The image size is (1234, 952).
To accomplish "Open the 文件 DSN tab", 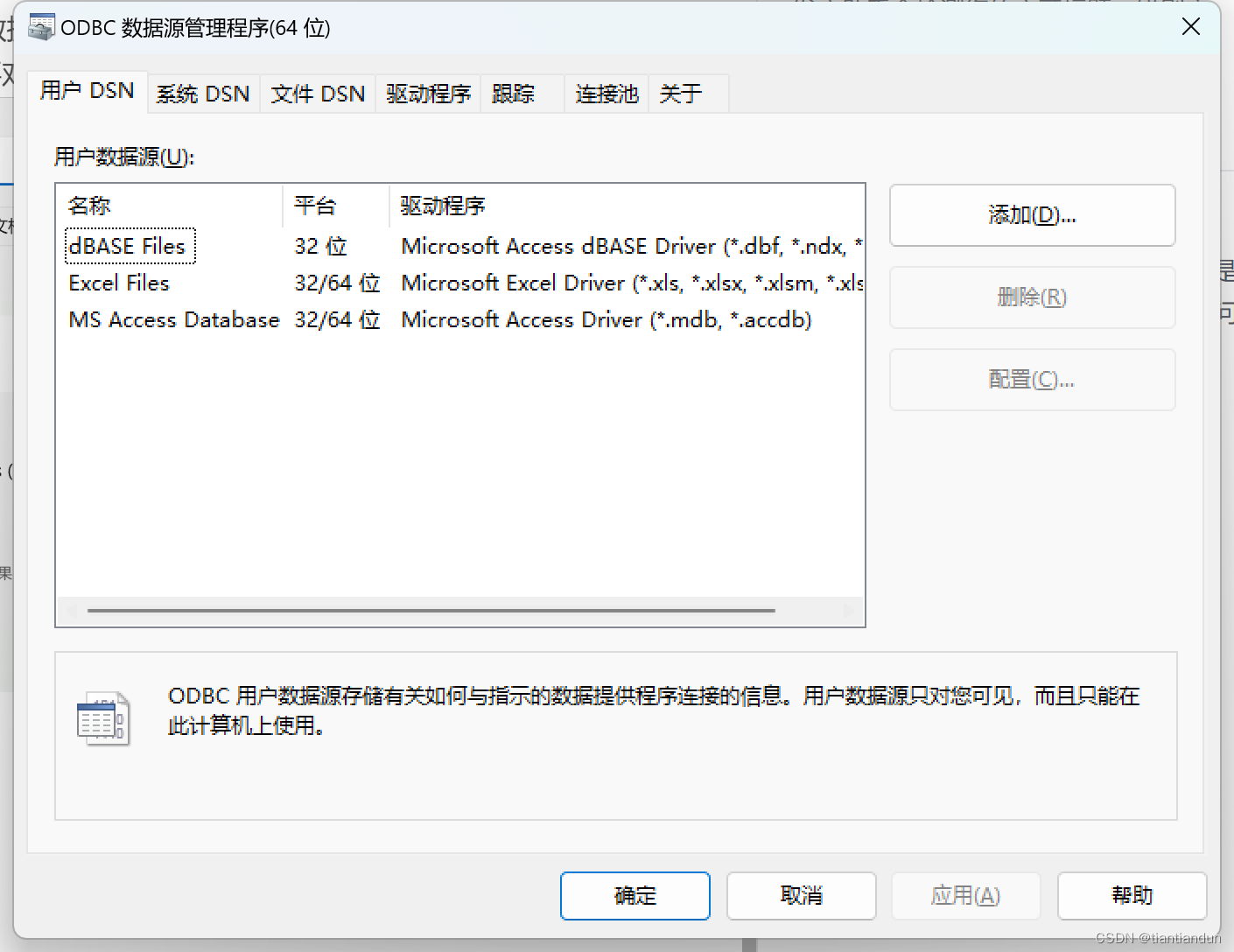I will [x=317, y=93].
